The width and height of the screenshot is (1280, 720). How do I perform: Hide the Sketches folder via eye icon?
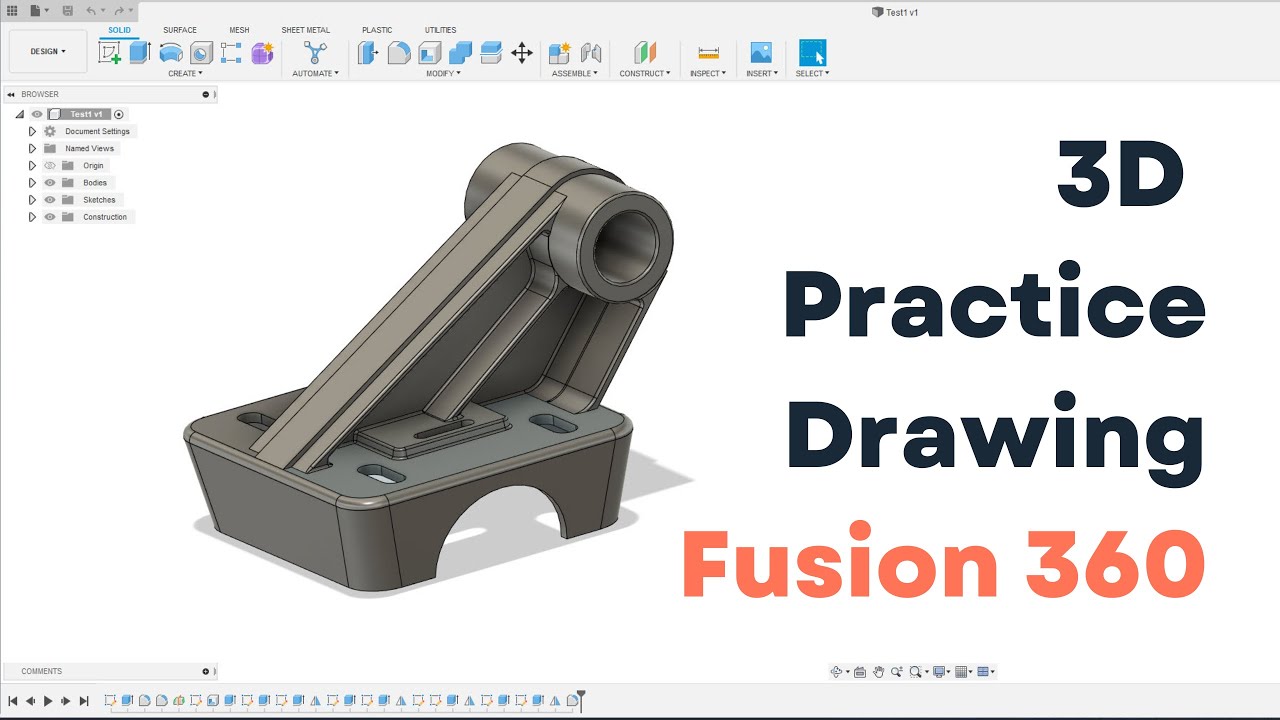click(50, 200)
